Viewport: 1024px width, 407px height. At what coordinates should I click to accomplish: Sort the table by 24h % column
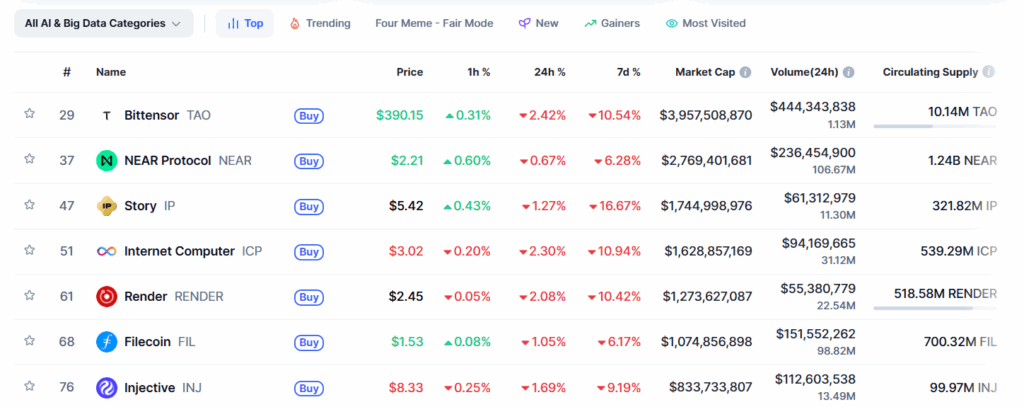coord(549,72)
